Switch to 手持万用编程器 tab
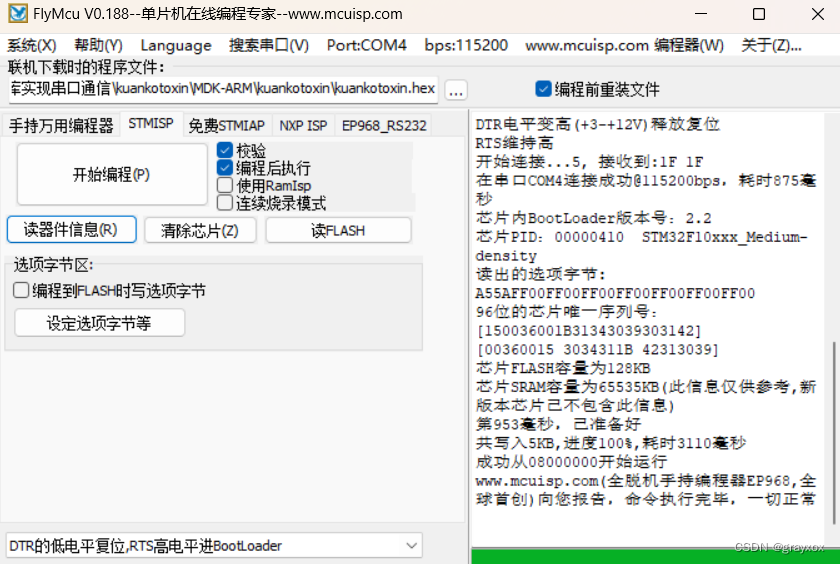840x564 pixels. coord(61,125)
